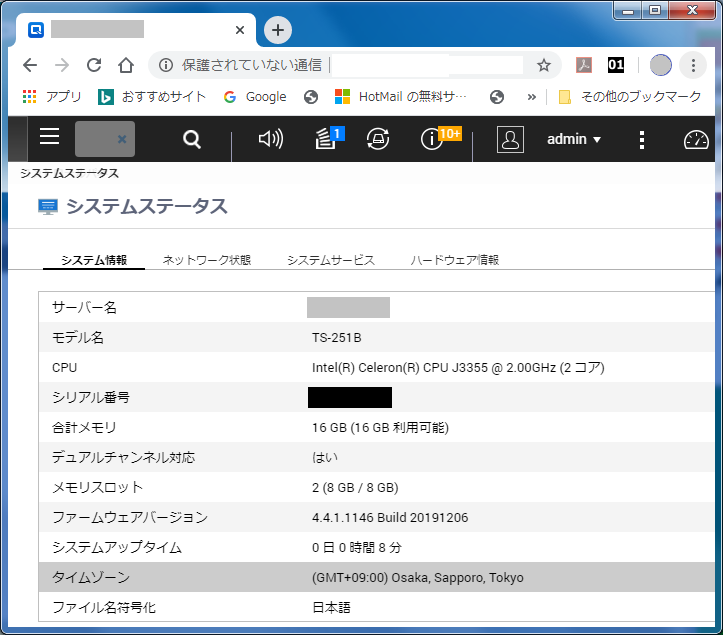723x635 pixels.
Task: Open その他のブックマーク folder
Action: (x=629, y=96)
